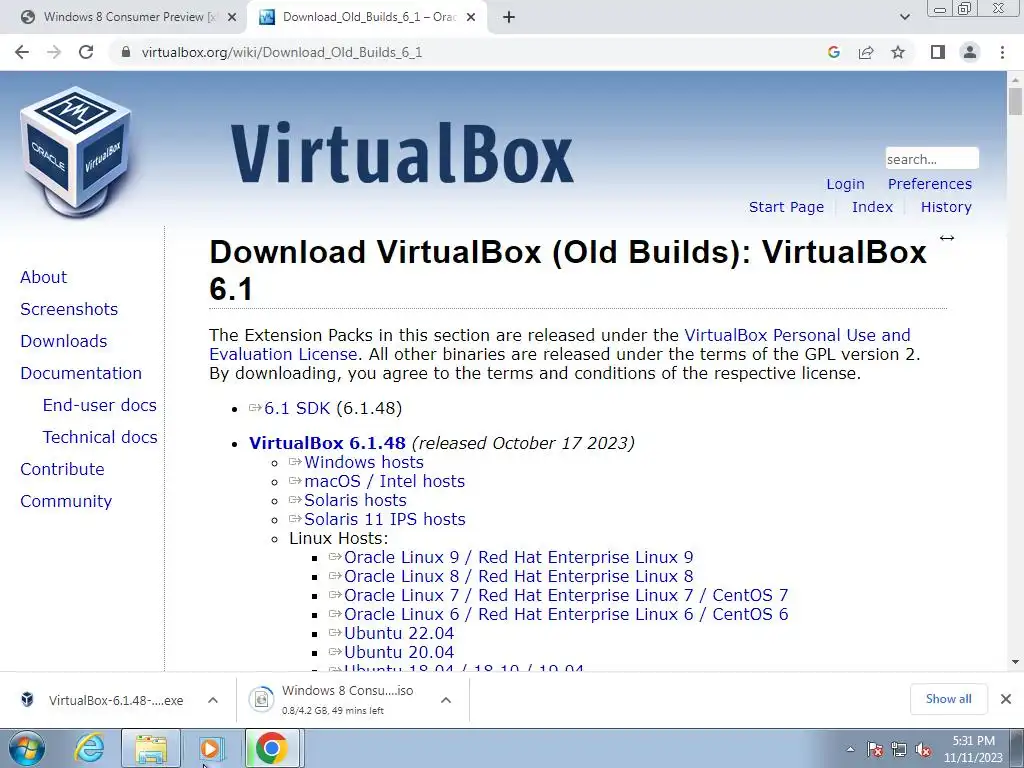This screenshot has height=768, width=1024.
Task: Expand the tab search chevron
Action: tap(904, 18)
